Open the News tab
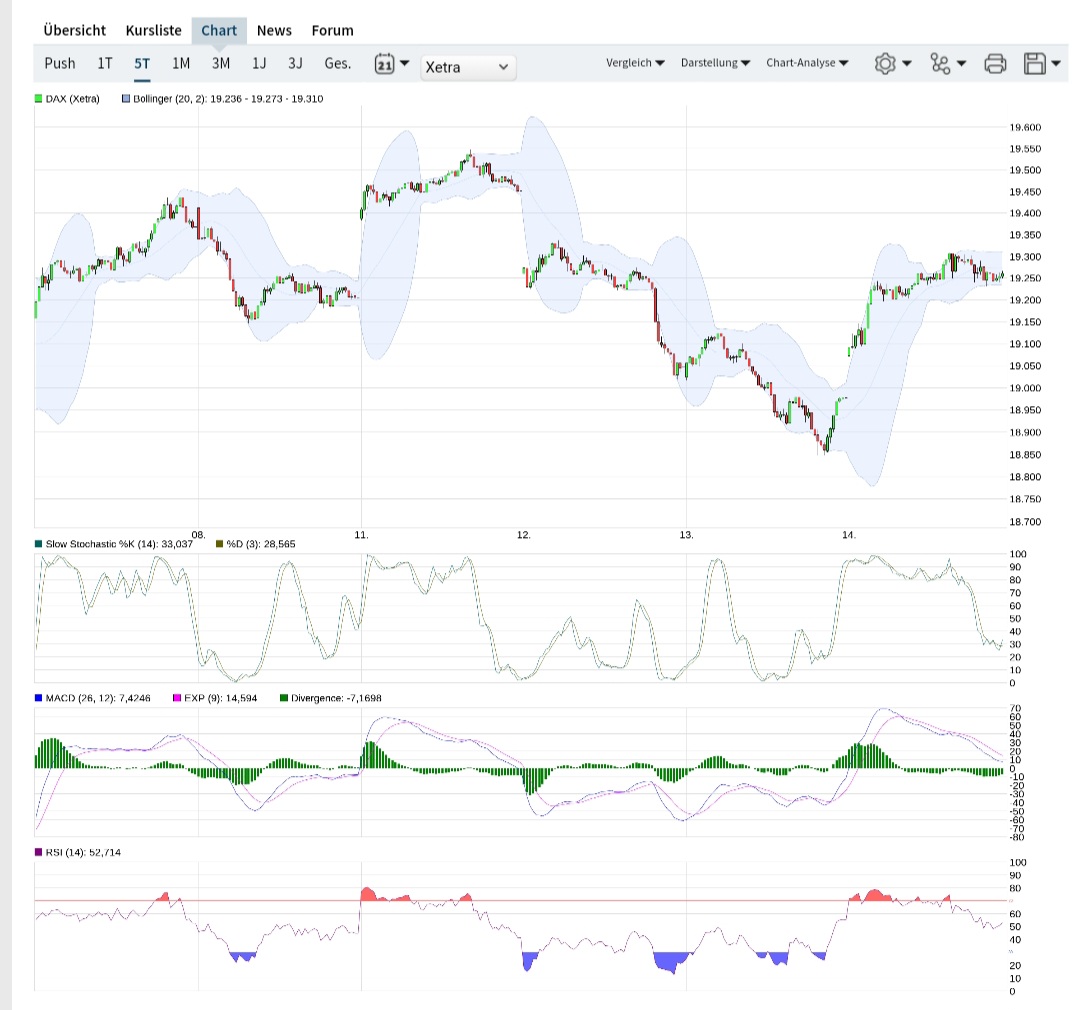The height and width of the screenshot is (1010, 1080). (x=274, y=30)
